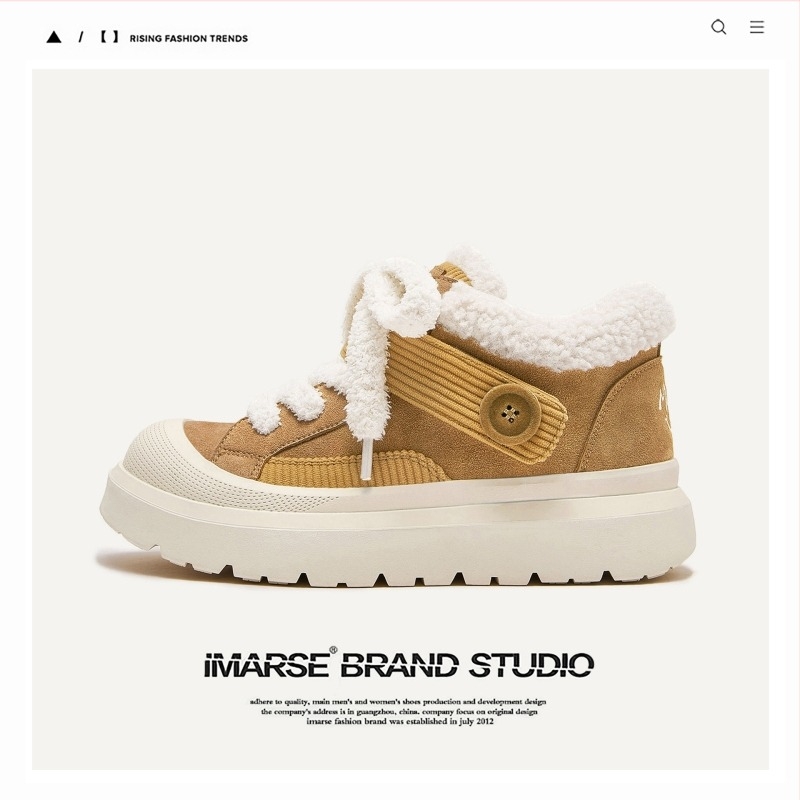Image resolution: width=800 pixels, height=800 pixels.
Task: Click the registered trademark symbol after IMARSE
Action: click(x=333, y=650)
